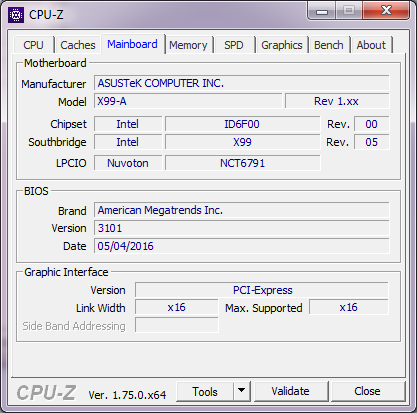Show the Graphics tab

tap(282, 45)
